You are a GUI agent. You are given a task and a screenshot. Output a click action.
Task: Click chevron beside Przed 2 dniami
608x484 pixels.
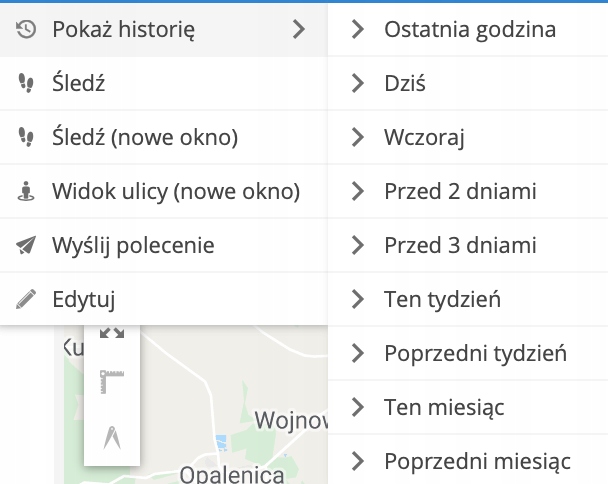tap(358, 191)
